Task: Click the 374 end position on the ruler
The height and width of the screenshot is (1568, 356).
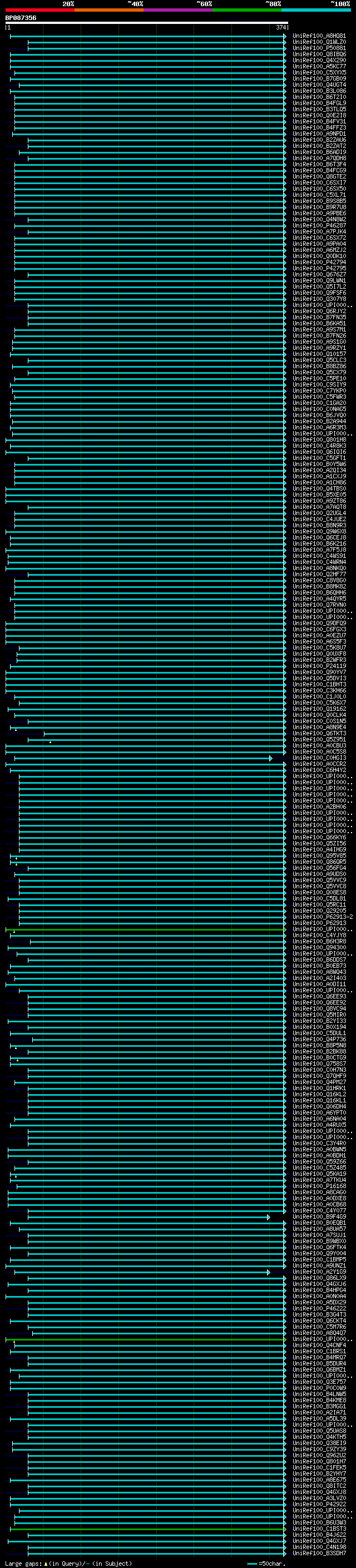Action: pyautogui.click(x=280, y=27)
